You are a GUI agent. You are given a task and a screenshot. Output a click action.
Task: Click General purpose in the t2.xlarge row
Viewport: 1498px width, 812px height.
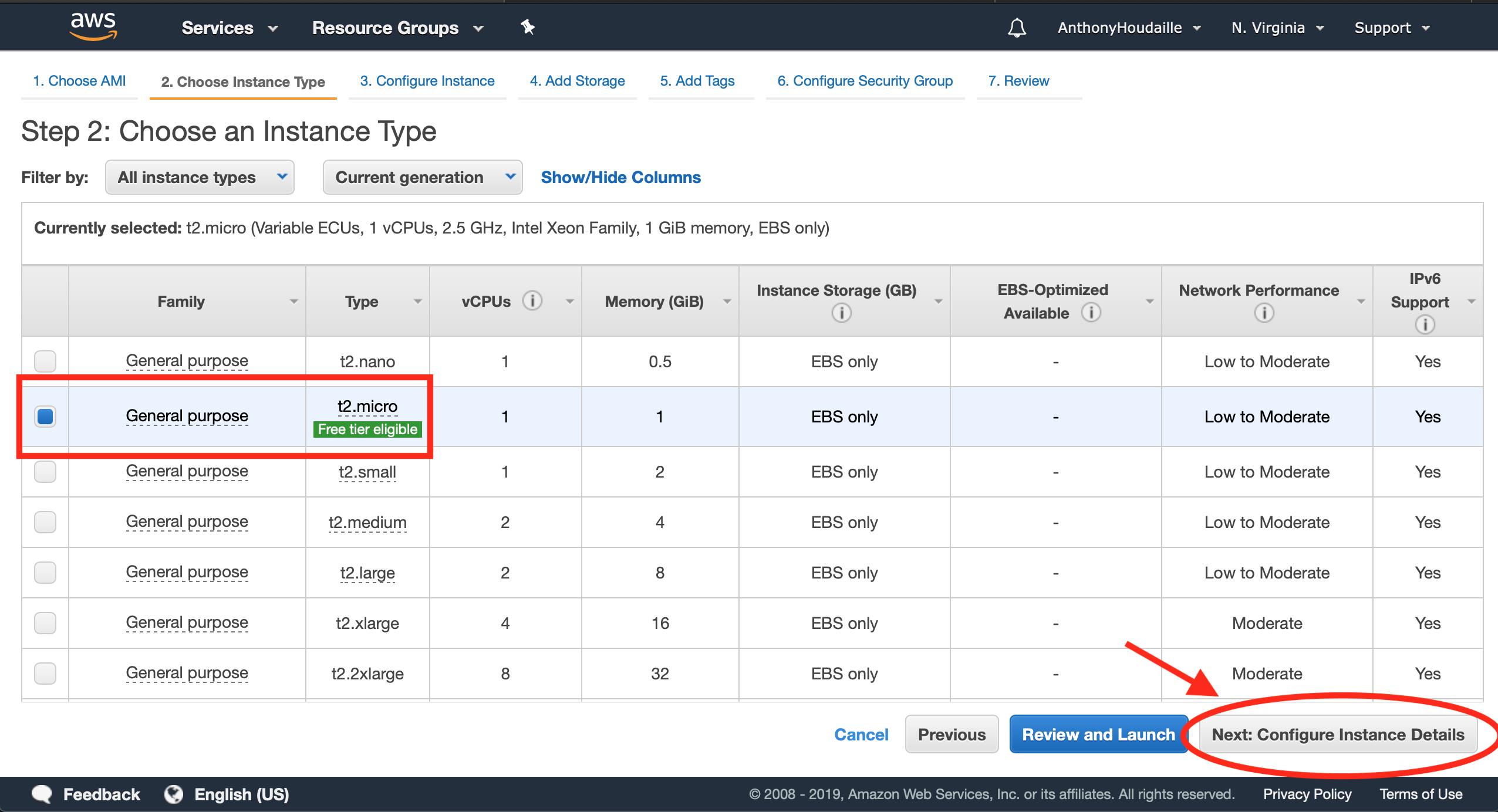click(187, 622)
